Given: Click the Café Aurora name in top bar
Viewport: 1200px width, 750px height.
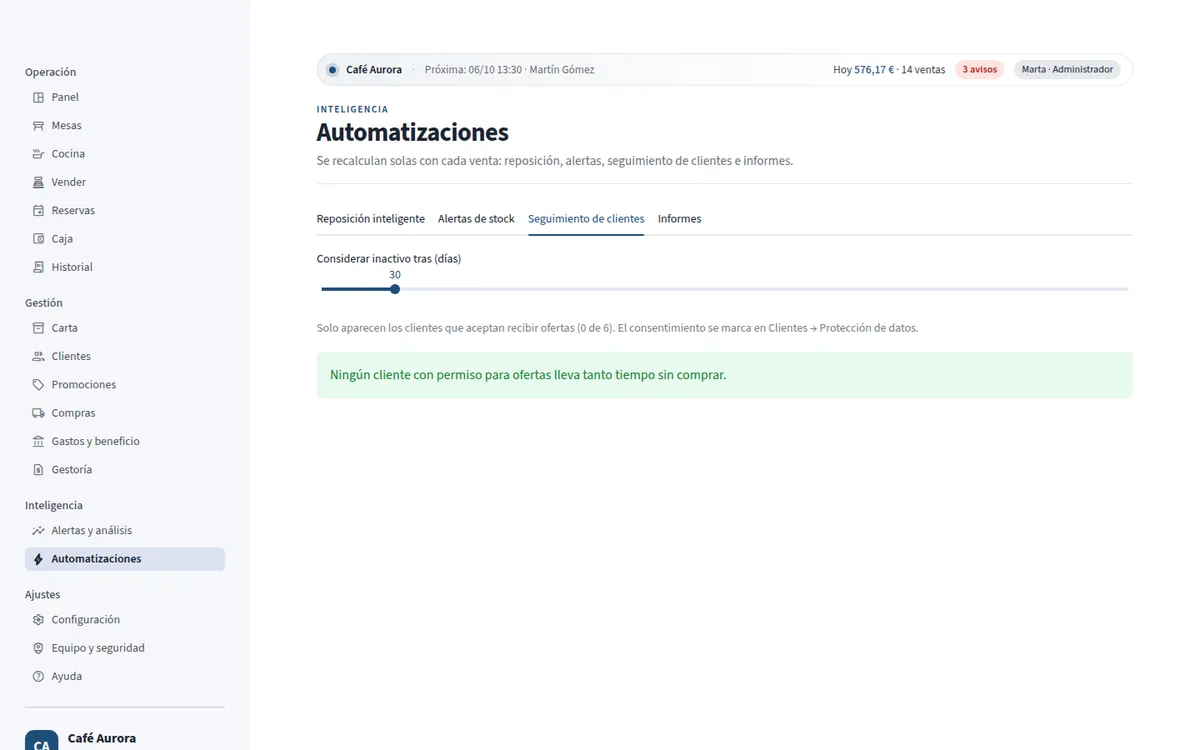Looking at the screenshot, I should pos(374,70).
